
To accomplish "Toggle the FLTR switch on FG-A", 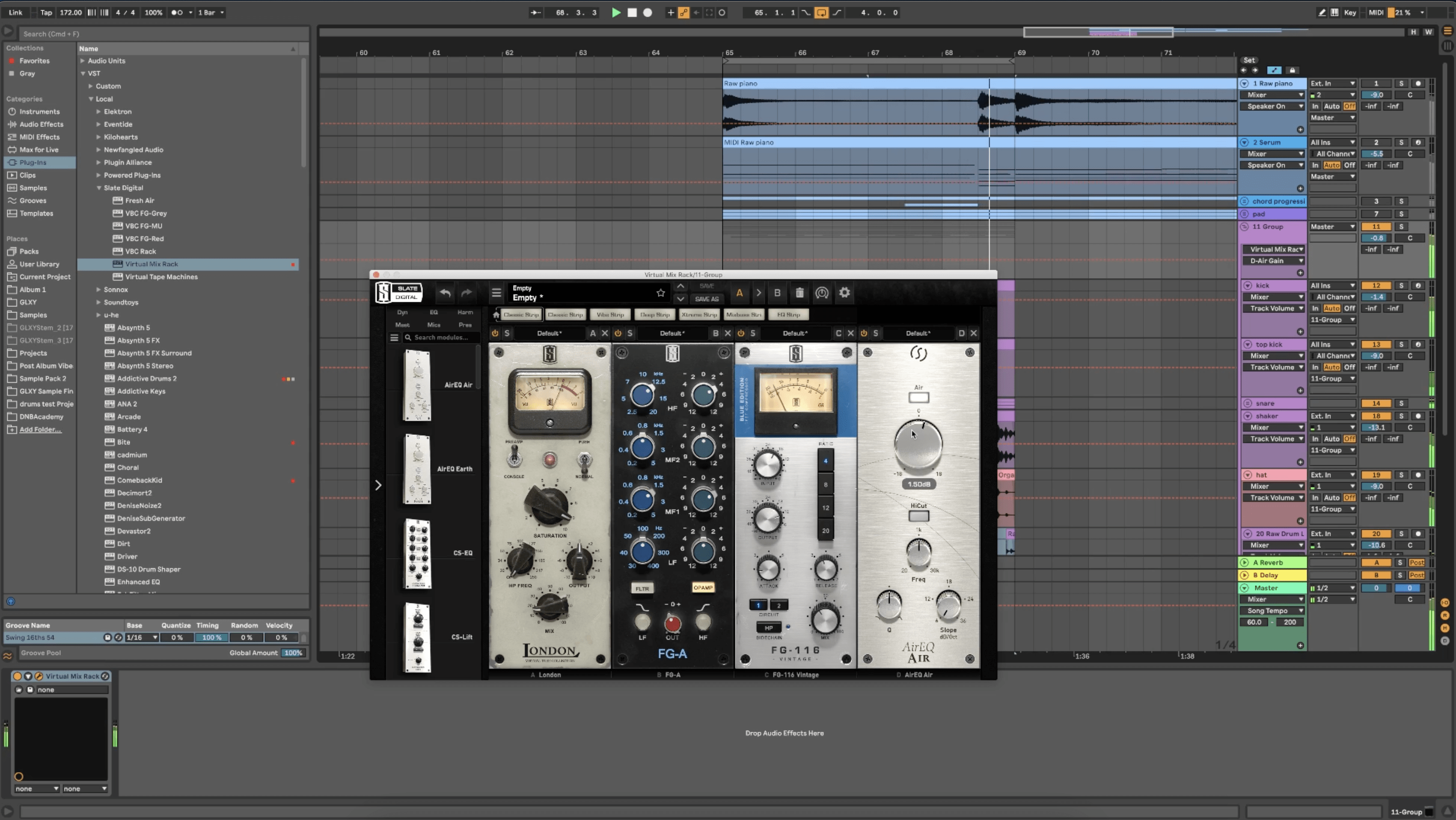I will tap(643, 588).
